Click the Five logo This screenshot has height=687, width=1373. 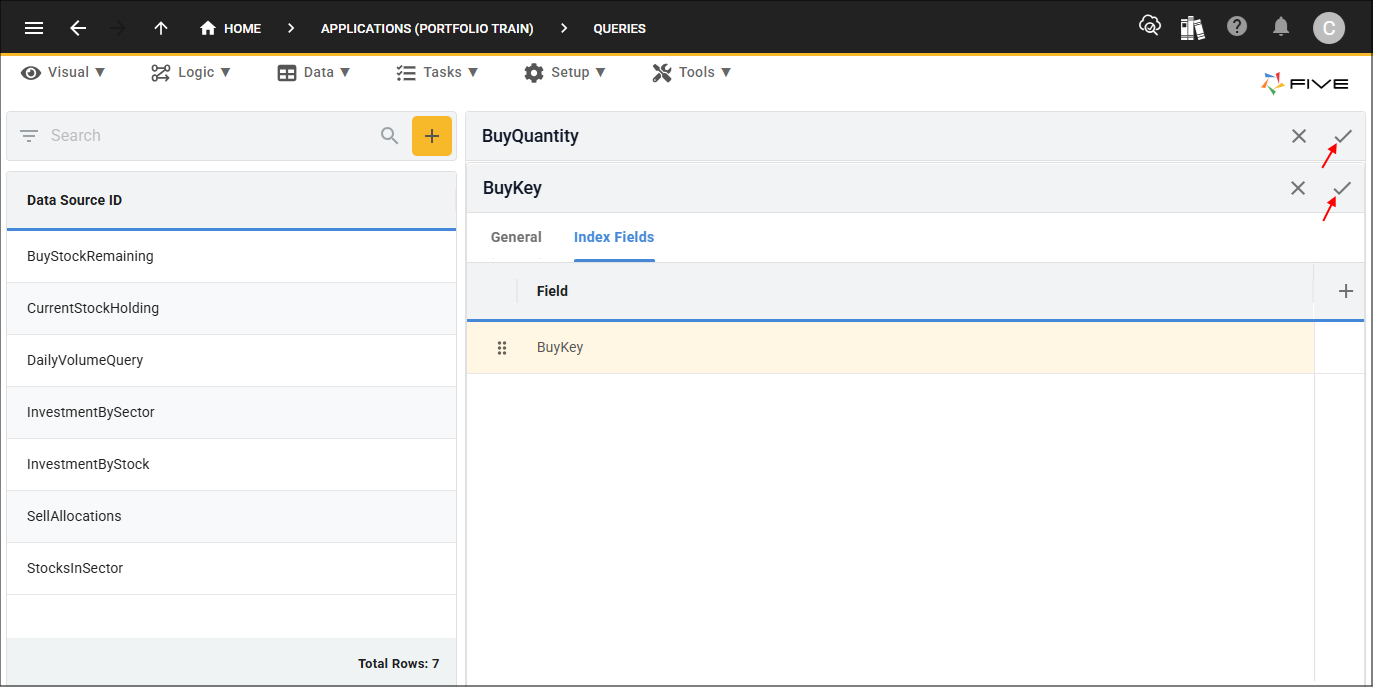pyautogui.click(x=1305, y=84)
